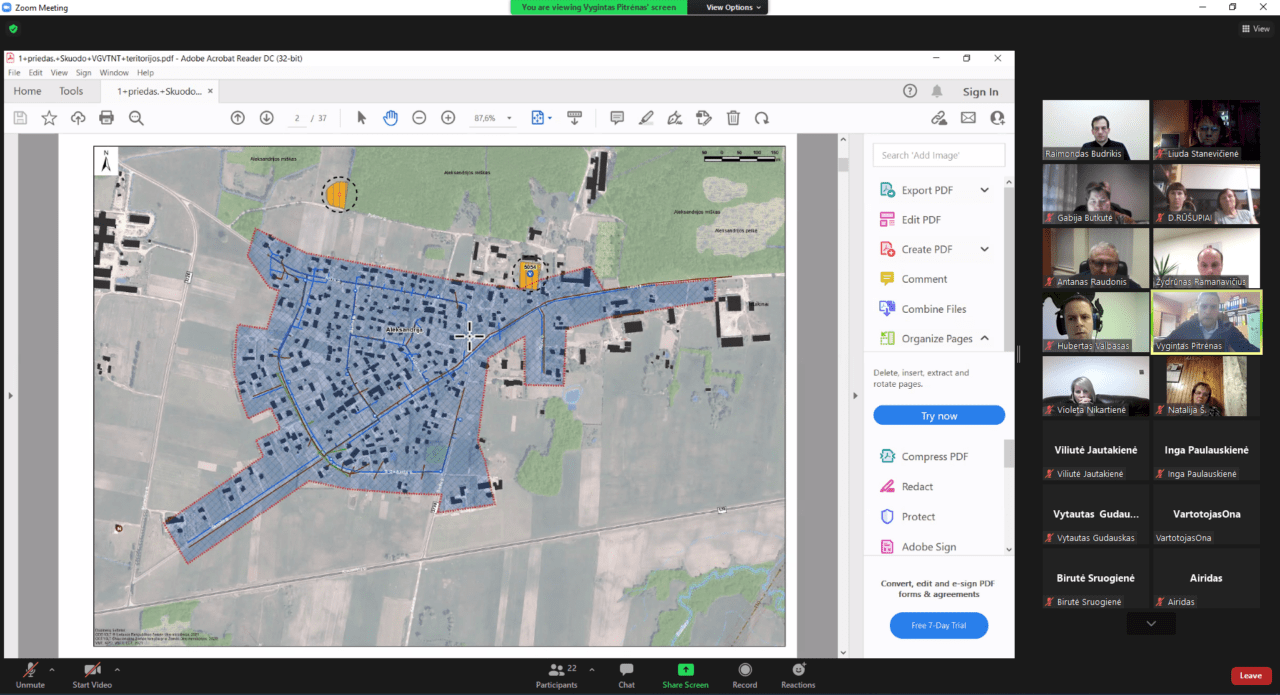
Task: Unmute microphone in Zoom
Action: (x=30, y=672)
